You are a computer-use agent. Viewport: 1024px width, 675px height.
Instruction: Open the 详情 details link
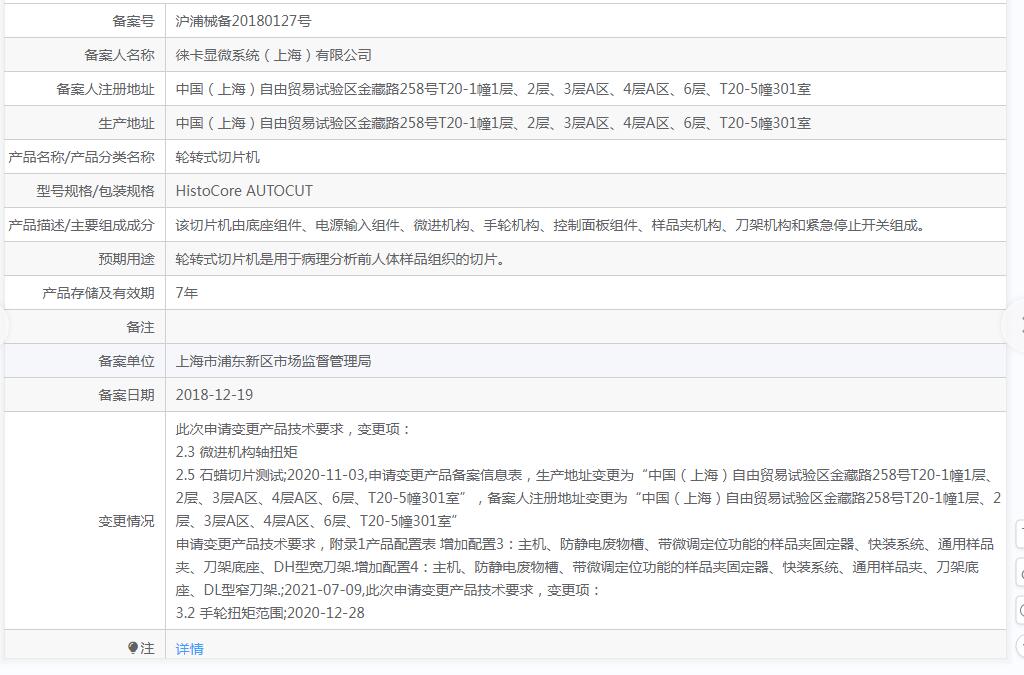189,648
